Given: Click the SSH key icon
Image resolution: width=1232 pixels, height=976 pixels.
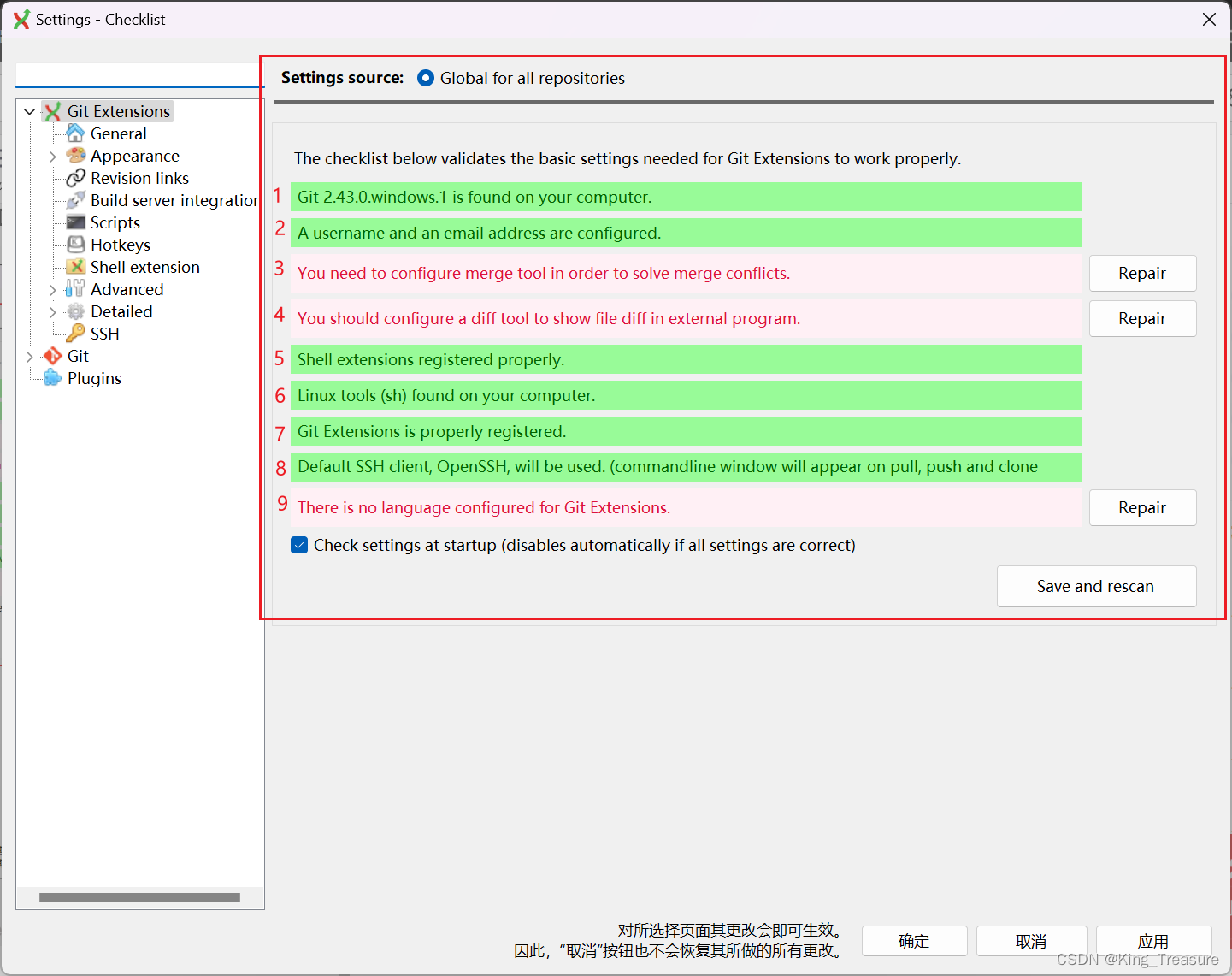Looking at the screenshot, I should coord(75,334).
